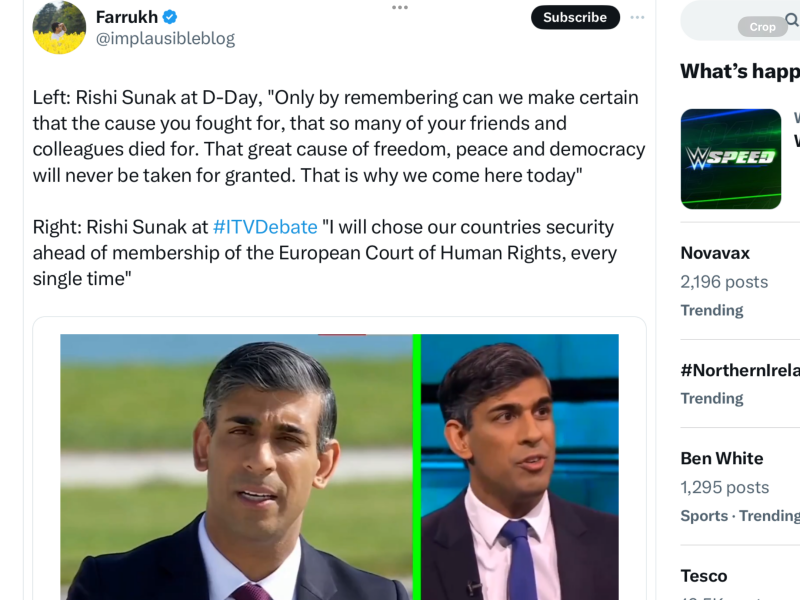View the #NorthernIreland trend
Image resolution: width=800 pixels, height=600 pixels.
click(739, 370)
